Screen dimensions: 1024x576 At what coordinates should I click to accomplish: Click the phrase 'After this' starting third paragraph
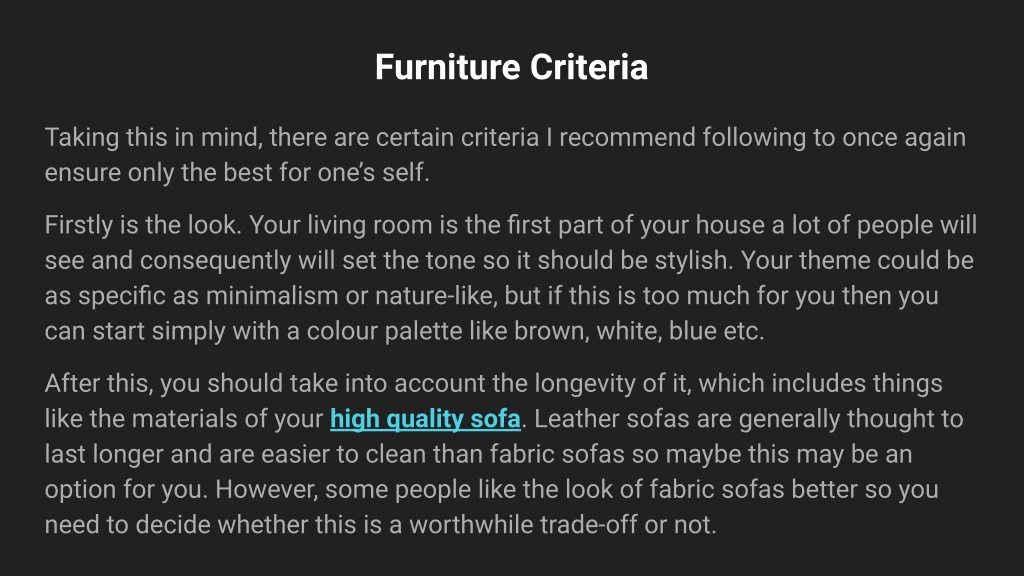coord(98,383)
